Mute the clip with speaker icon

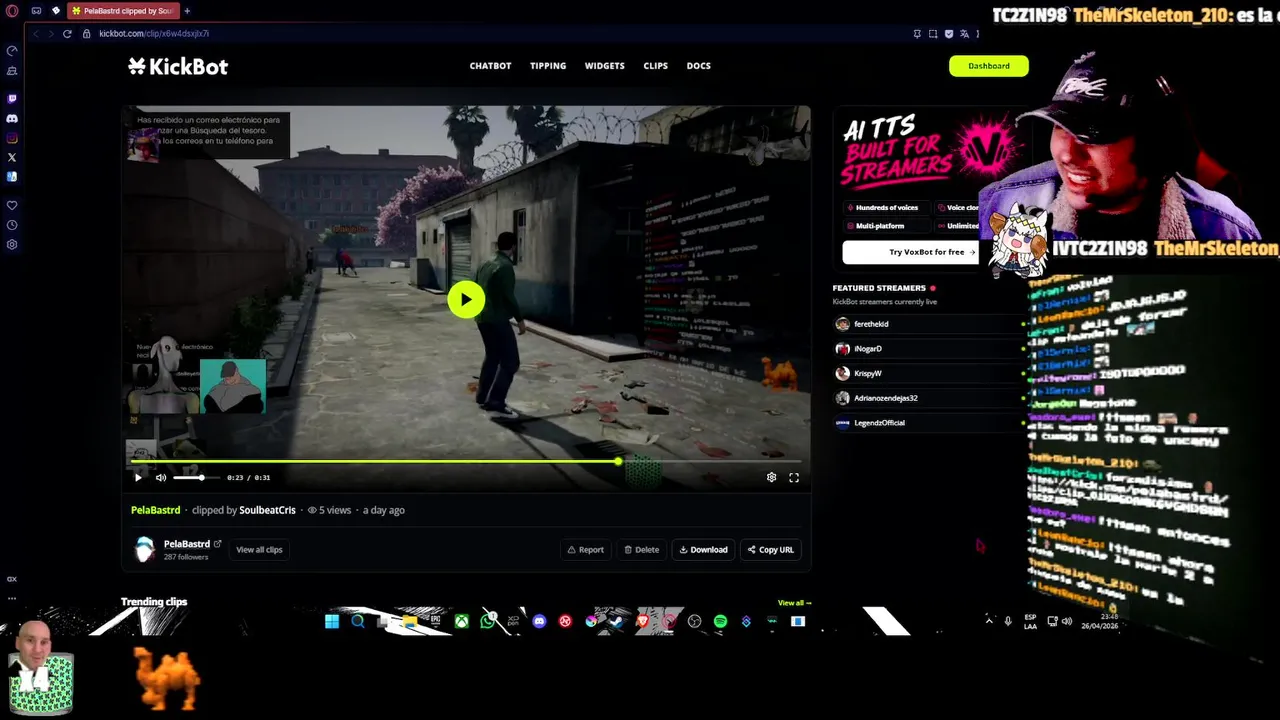[x=161, y=478]
